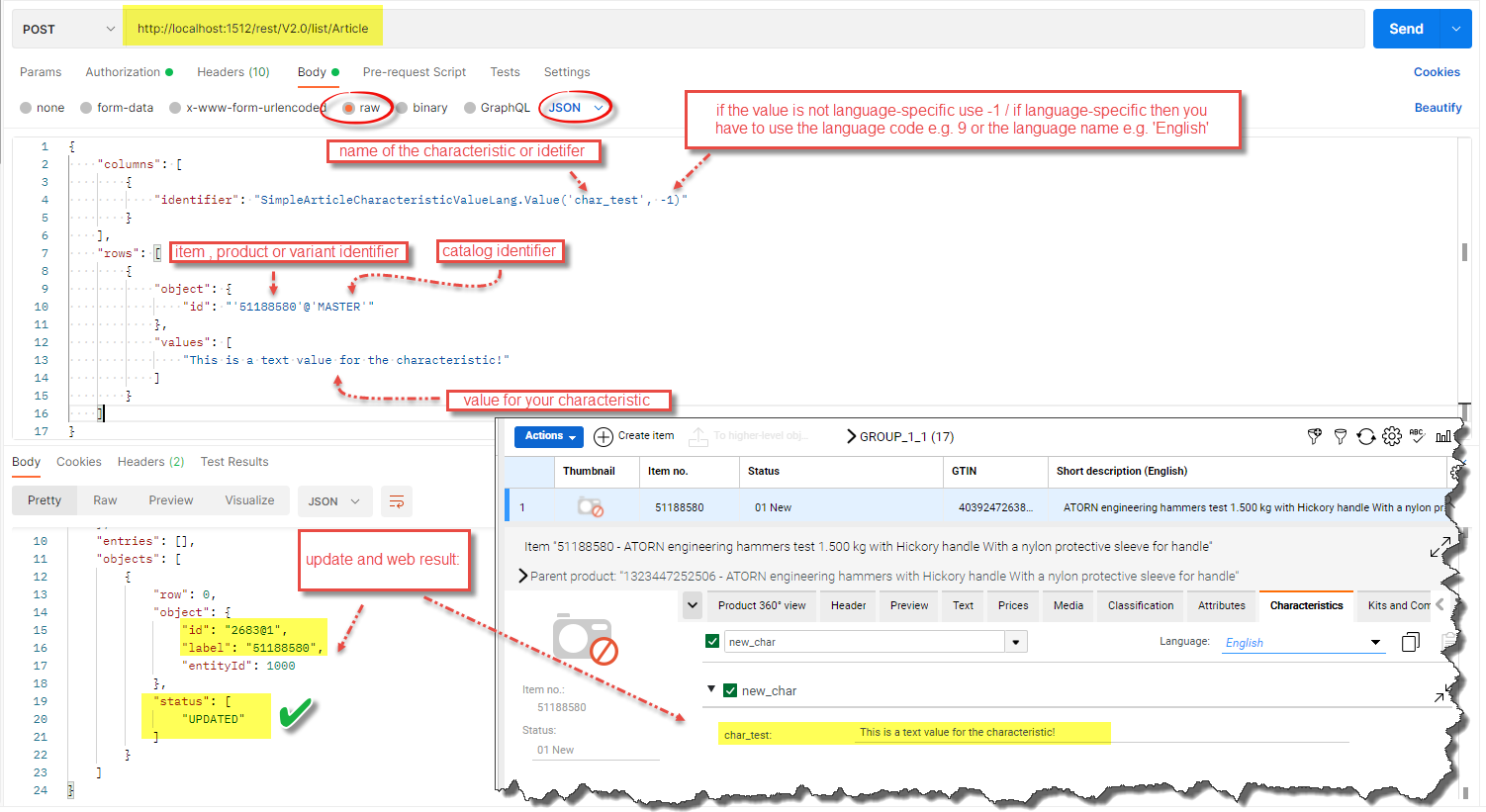
Task: Click the ABC spell check icon
Action: pyautogui.click(x=1417, y=436)
